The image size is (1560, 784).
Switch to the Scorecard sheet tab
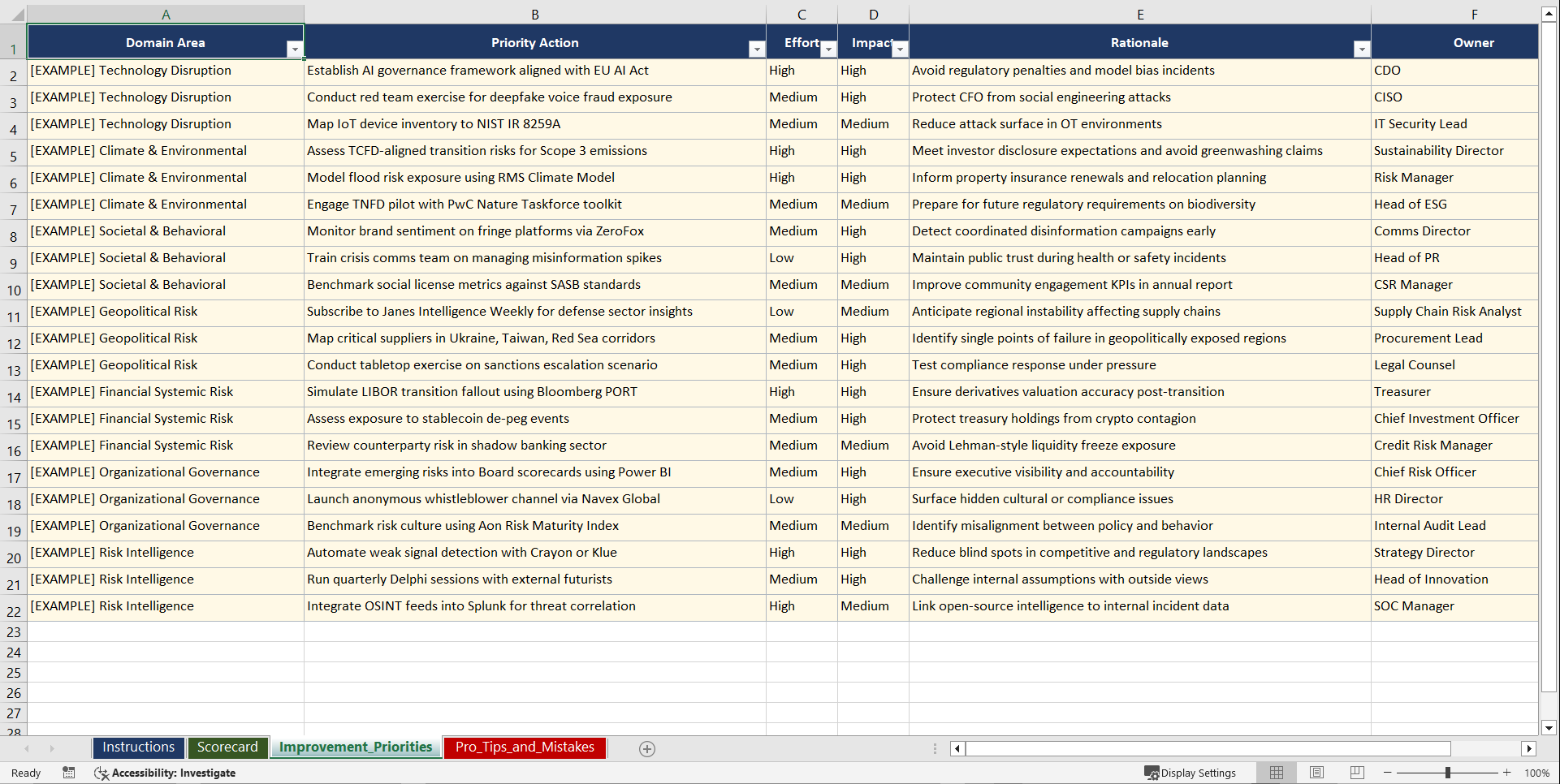tap(227, 747)
